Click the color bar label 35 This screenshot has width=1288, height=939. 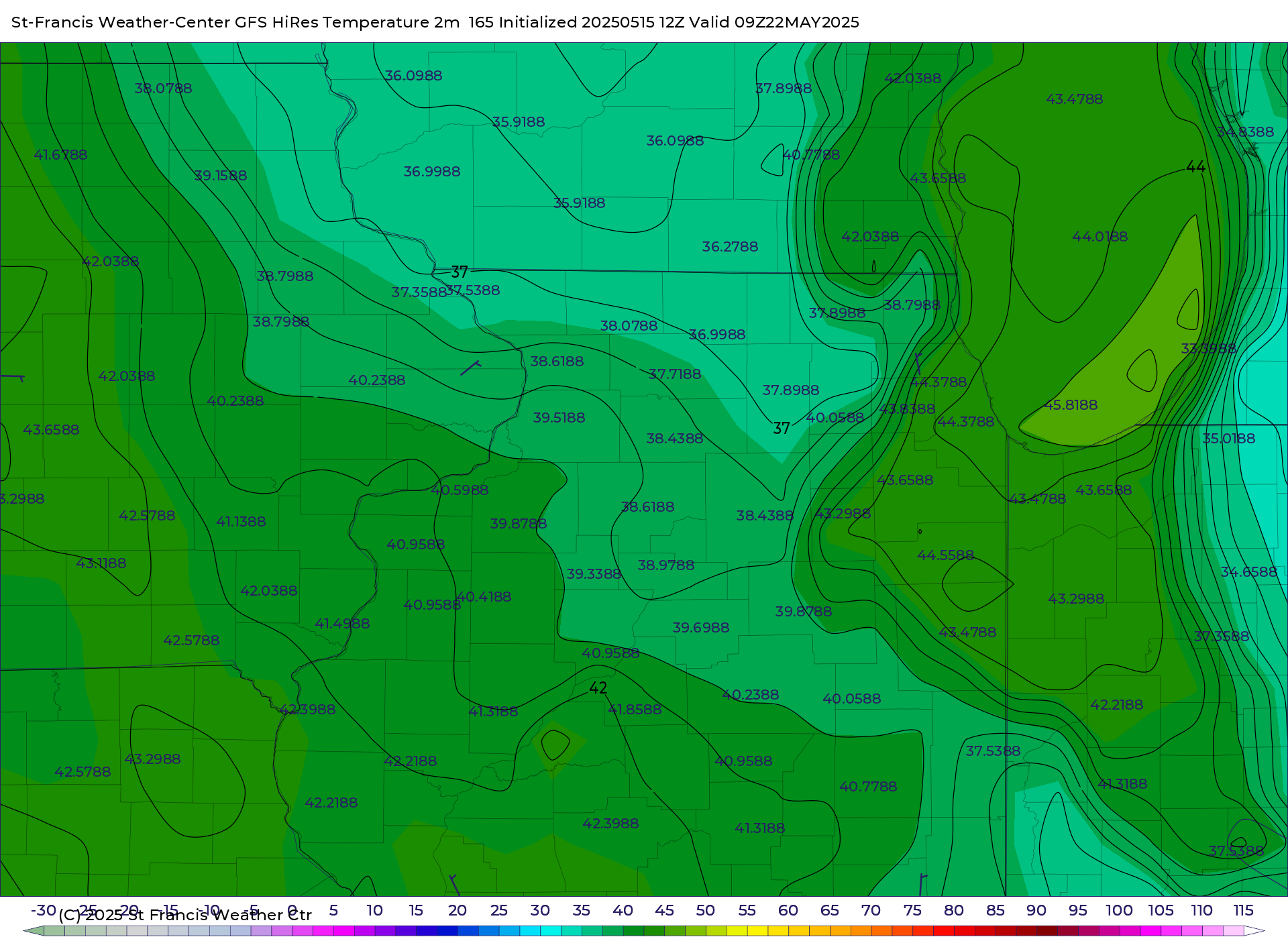[581, 911]
